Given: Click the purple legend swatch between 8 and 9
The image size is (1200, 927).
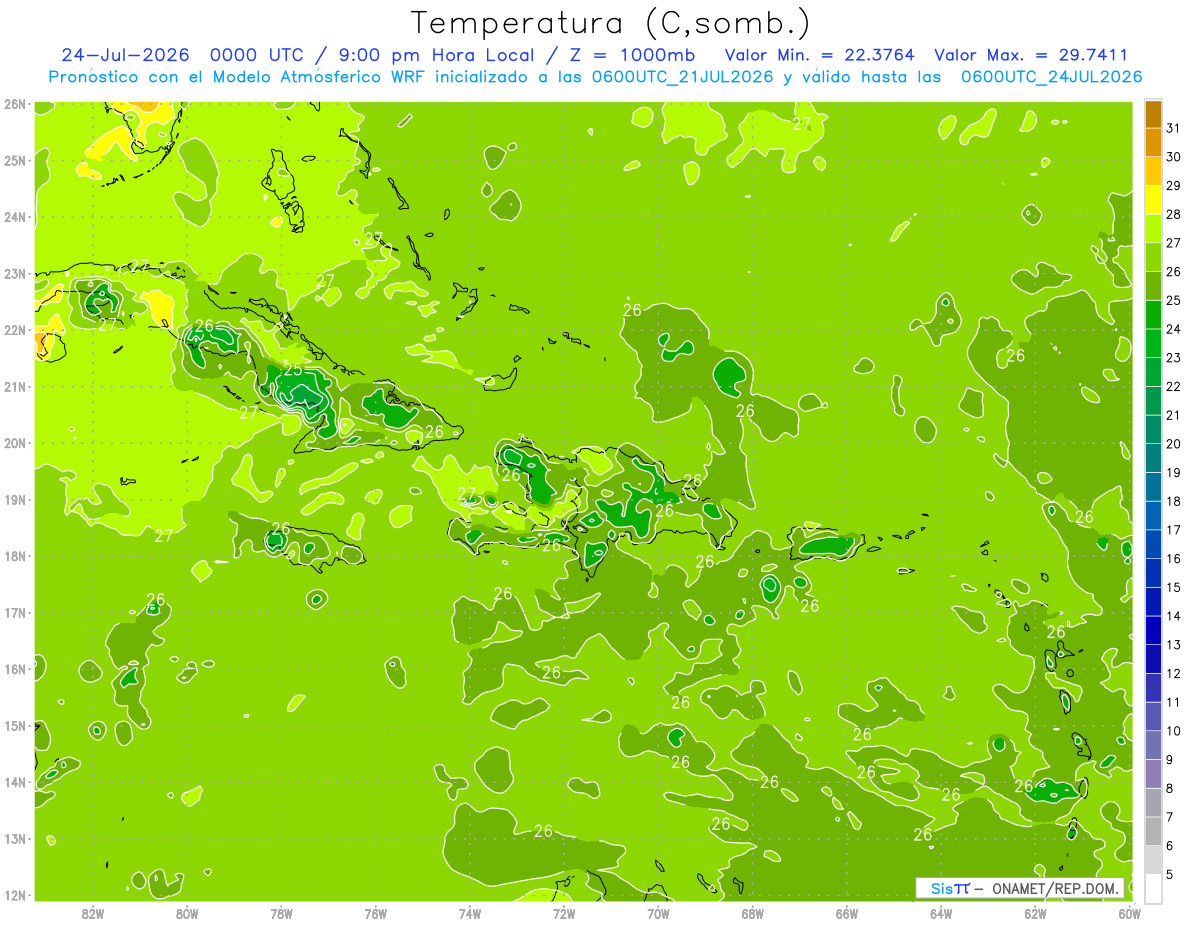Looking at the screenshot, I should pyautogui.click(x=1153, y=774).
